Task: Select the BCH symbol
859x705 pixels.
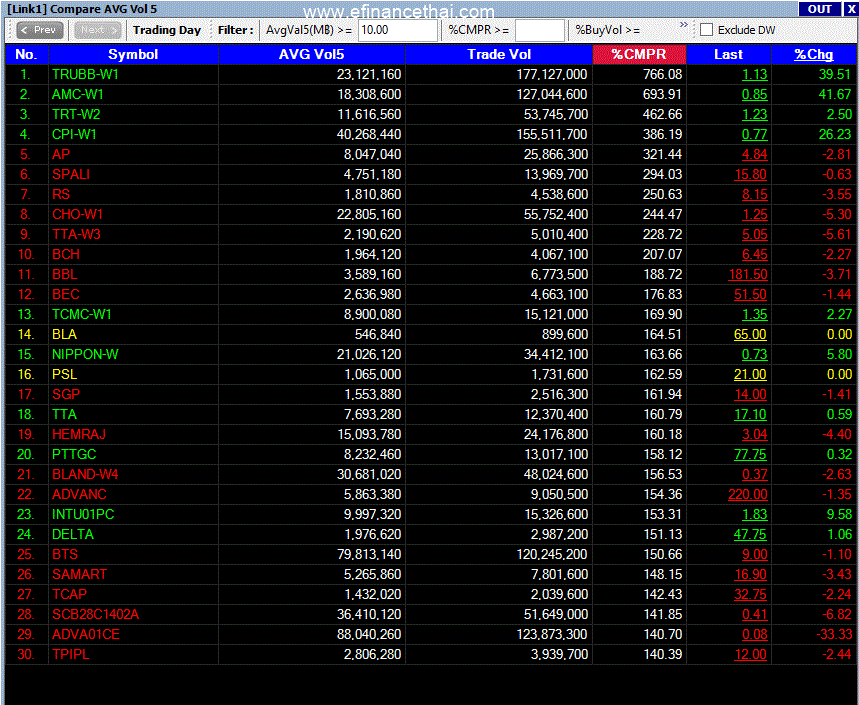Action: click(66, 255)
